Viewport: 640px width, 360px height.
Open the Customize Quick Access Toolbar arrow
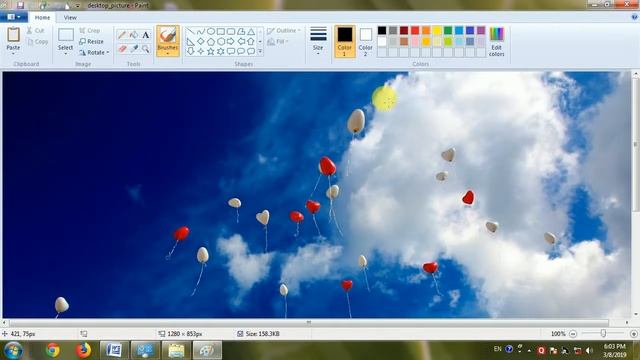click(x=78, y=6)
